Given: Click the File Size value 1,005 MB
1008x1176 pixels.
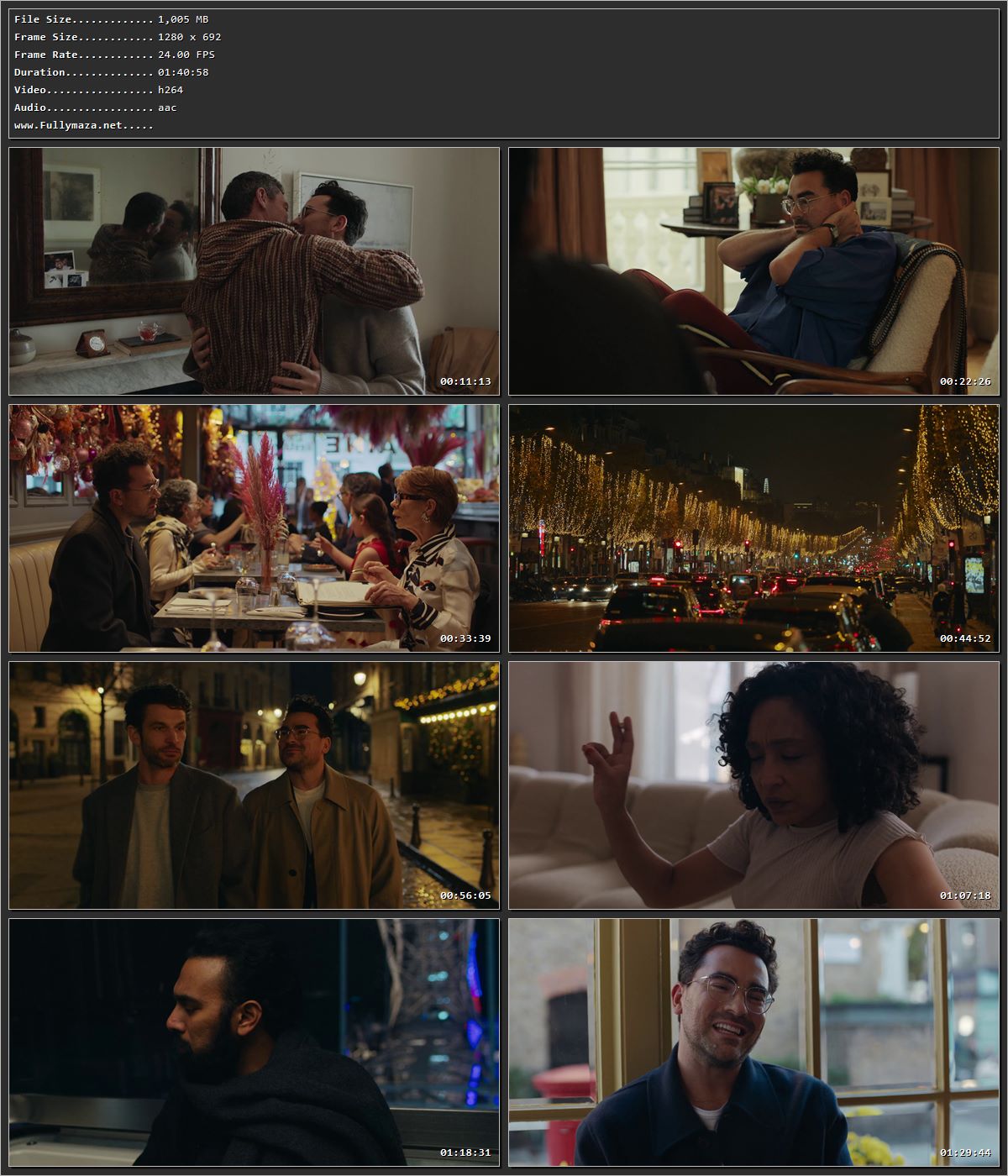Looking at the screenshot, I should pos(183,19).
